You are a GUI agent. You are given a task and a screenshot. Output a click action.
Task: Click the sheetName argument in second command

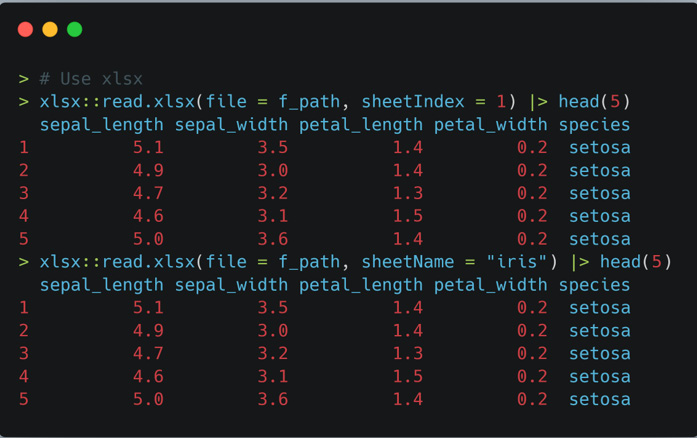click(x=408, y=262)
